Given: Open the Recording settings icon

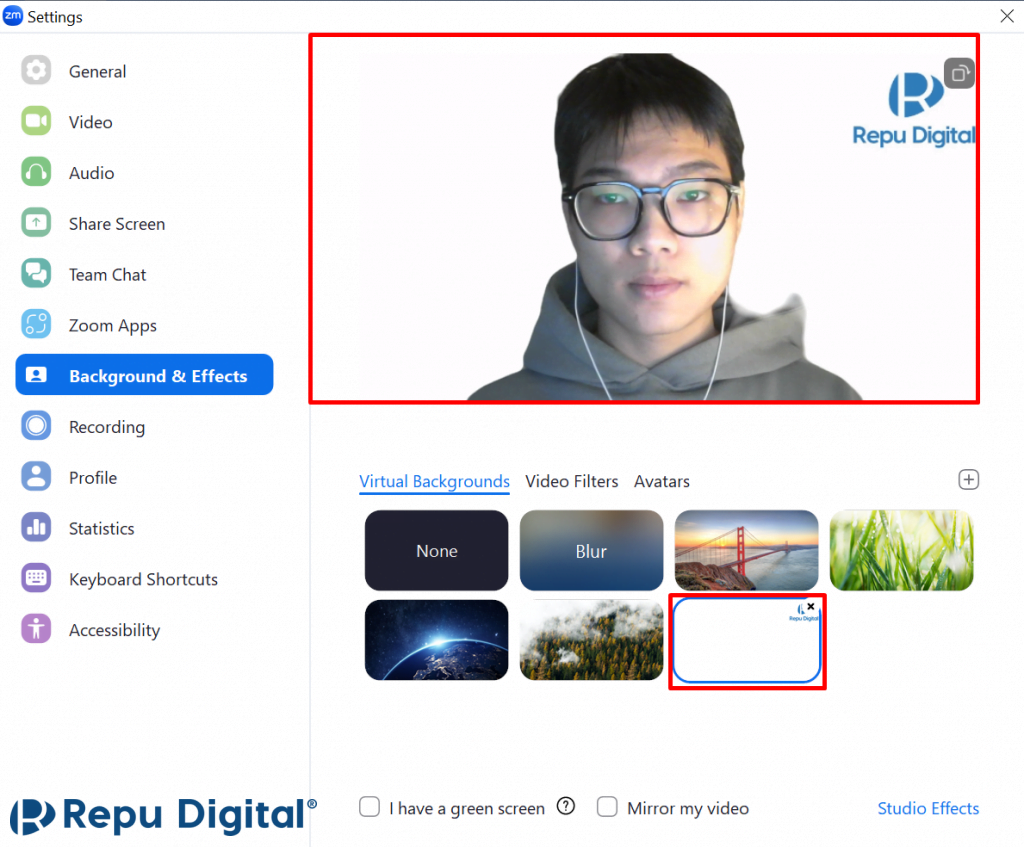Looking at the screenshot, I should click(x=36, y=427).
